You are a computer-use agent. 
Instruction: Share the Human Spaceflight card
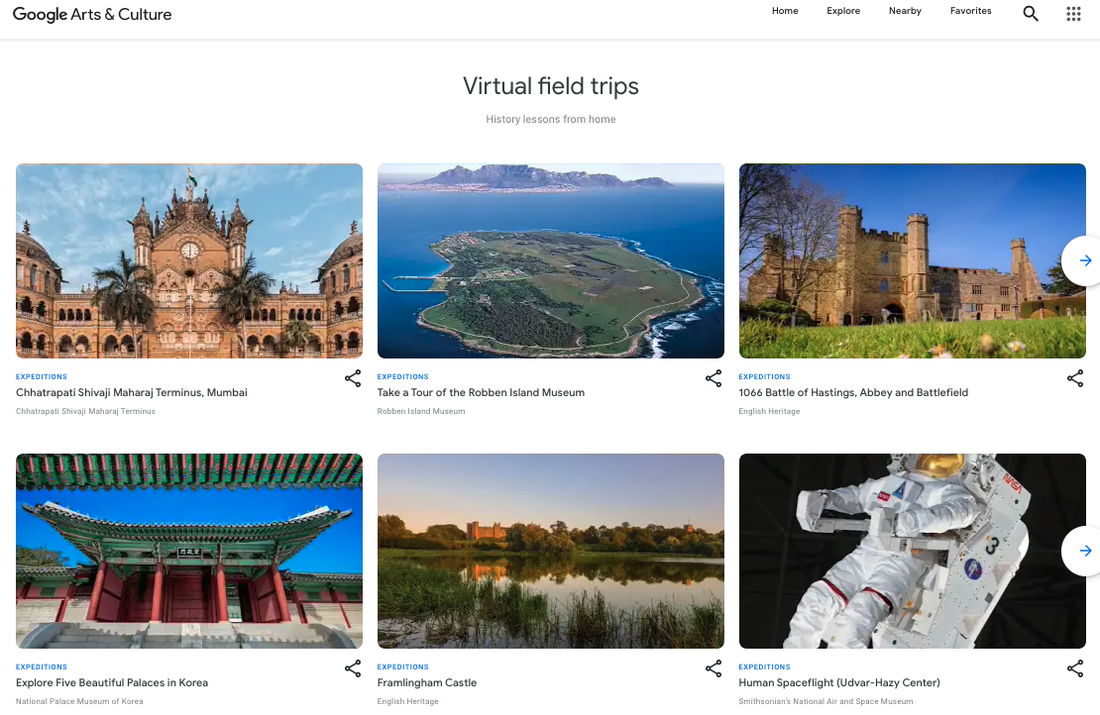[1075, 669]
